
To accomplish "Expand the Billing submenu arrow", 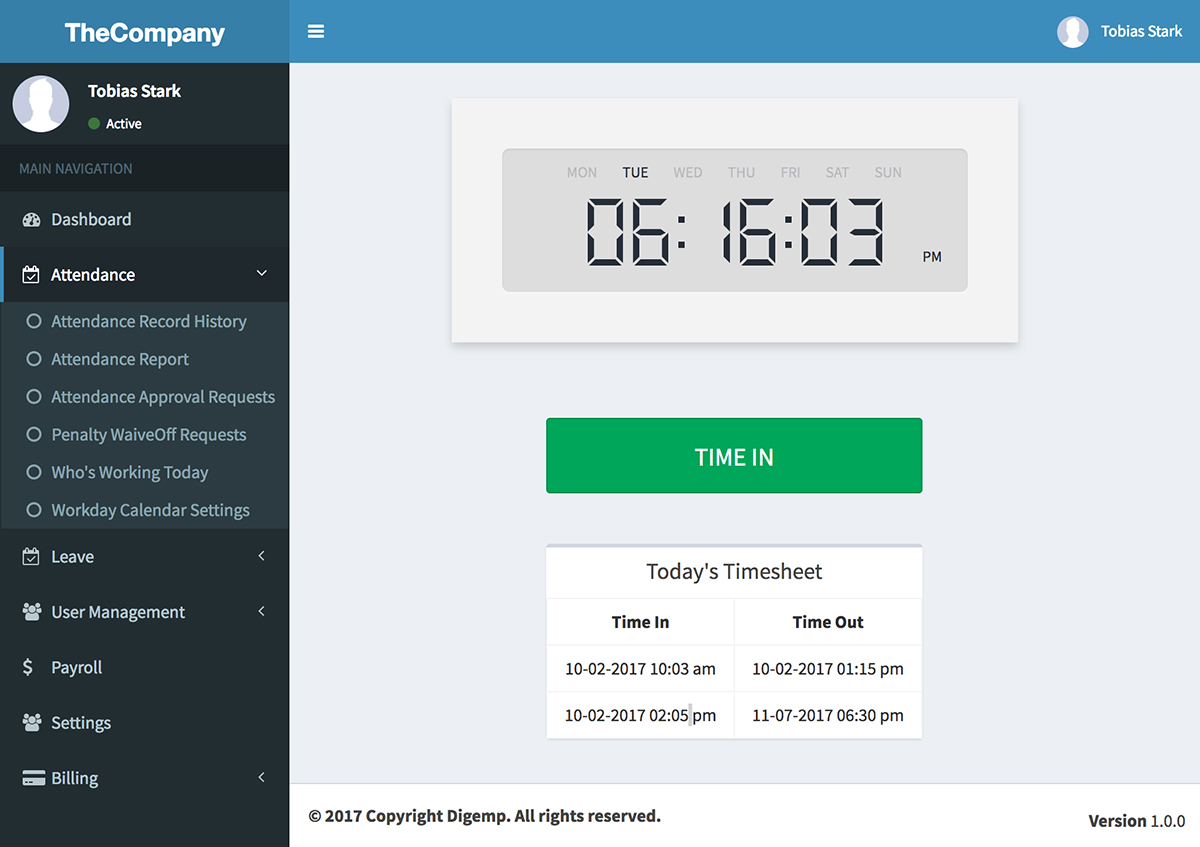I will point(262,777).
